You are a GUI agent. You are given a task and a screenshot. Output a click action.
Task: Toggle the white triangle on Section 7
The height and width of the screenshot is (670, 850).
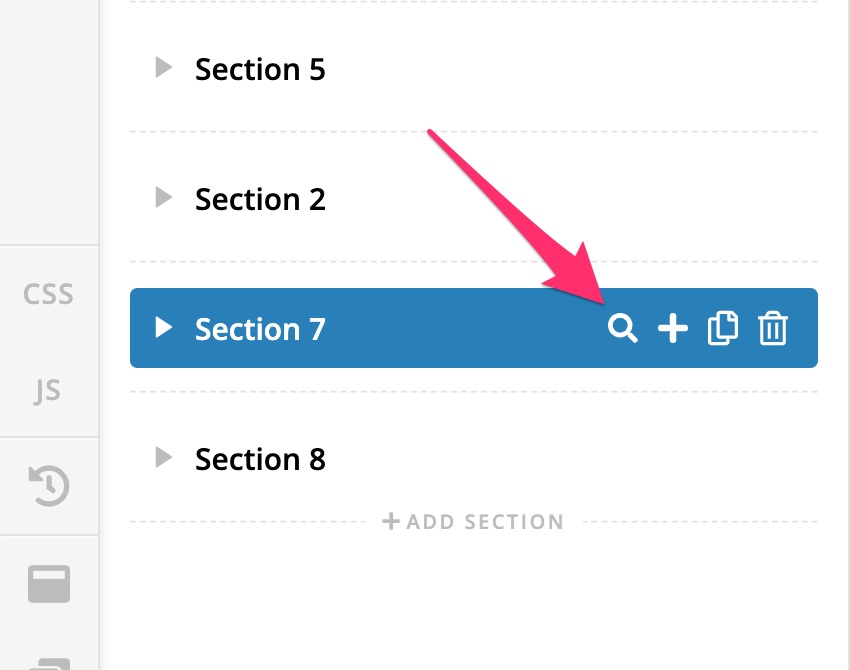(x=164, y=328)
